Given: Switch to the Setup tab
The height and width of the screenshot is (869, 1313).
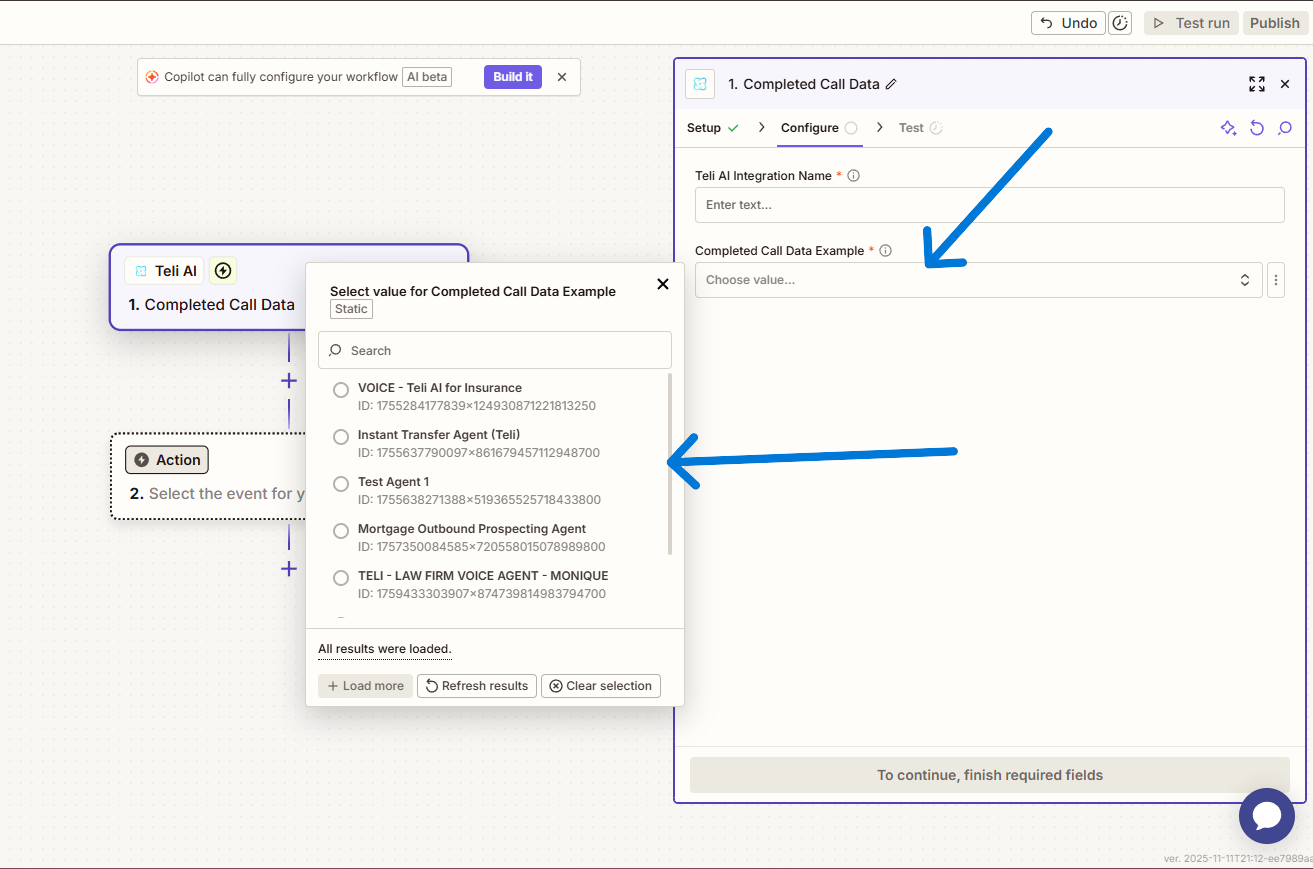Looking at the screenshot, I should point(713,128).
